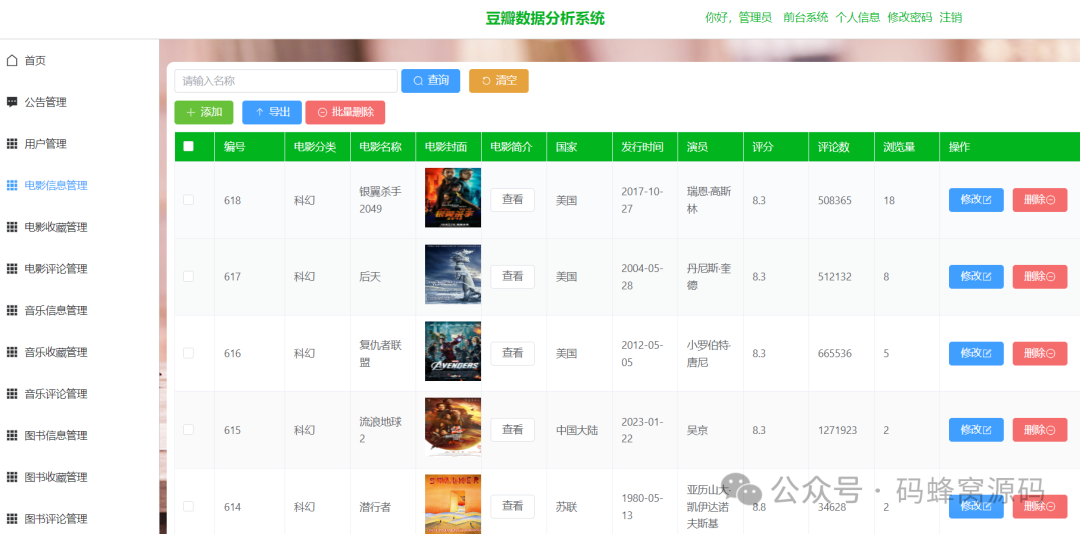1080x534 pixels.
Task: Click 查看 for the movie 银翼杀手2049
Action: pos(512,200)
